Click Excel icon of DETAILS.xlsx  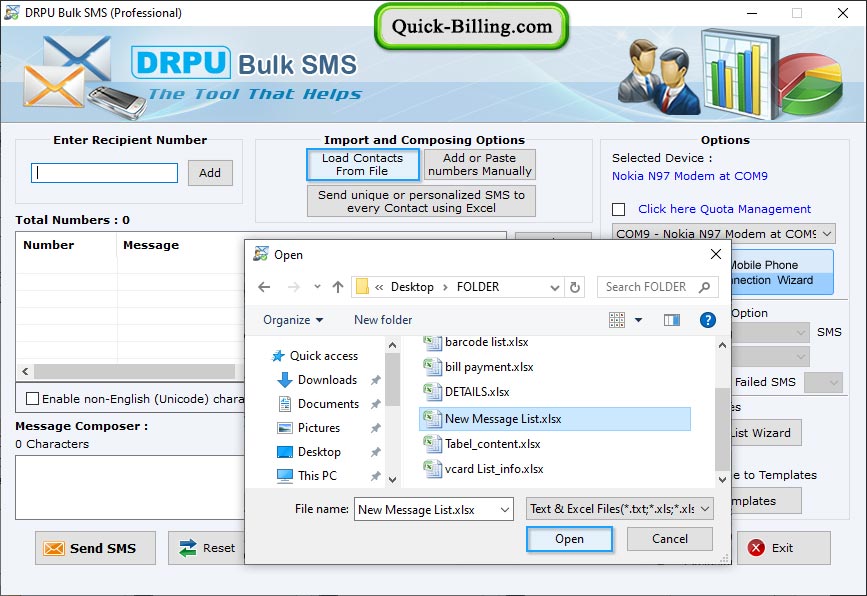[x=432, y=392]
